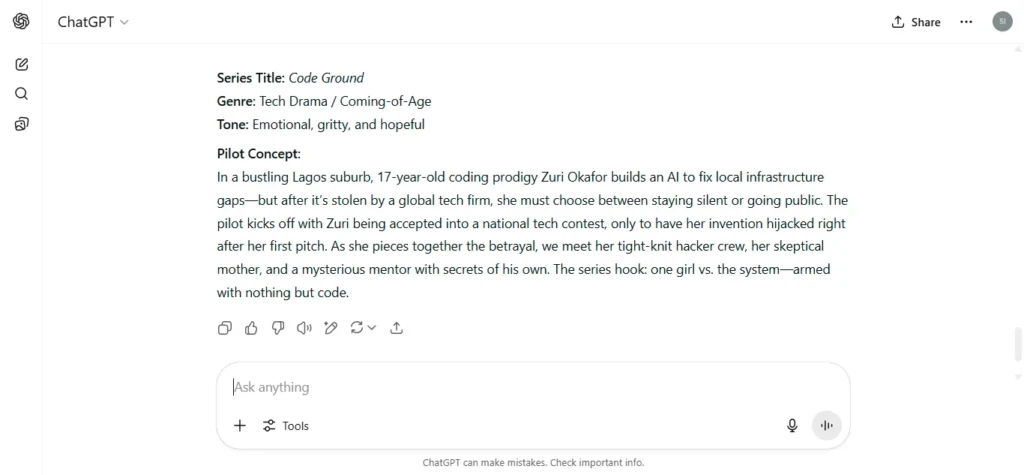1024x475 pixels.
Task: Play the response with Read aloud icon
Action: click(304, 328)
